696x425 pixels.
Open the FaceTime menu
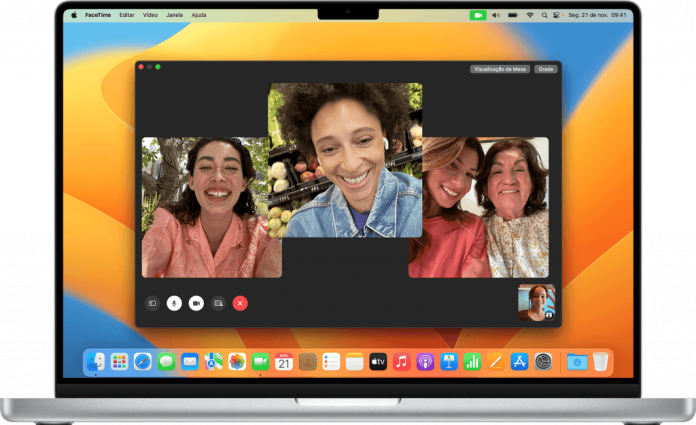(x=98, y=15)
